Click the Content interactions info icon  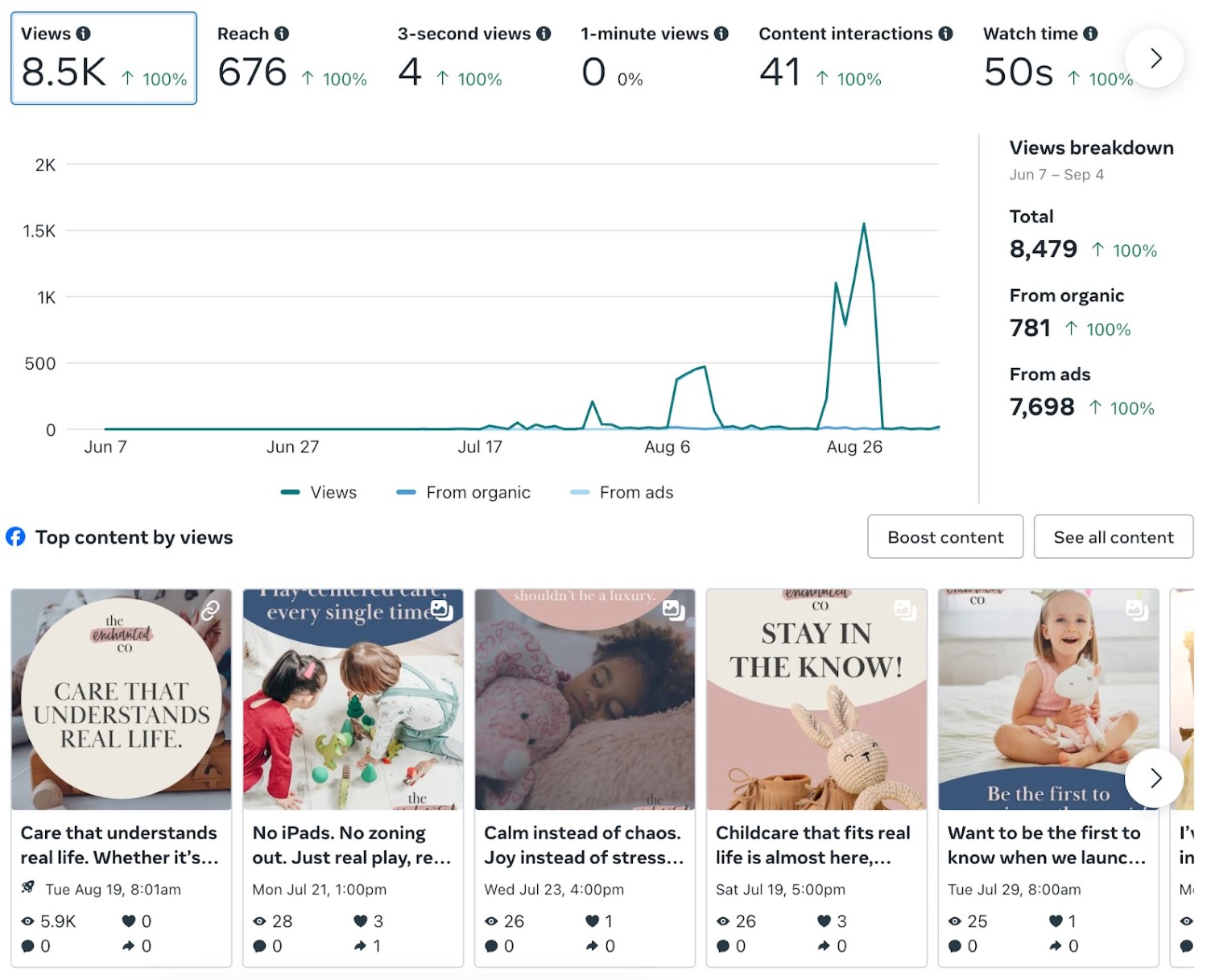[x=946, y=34]
